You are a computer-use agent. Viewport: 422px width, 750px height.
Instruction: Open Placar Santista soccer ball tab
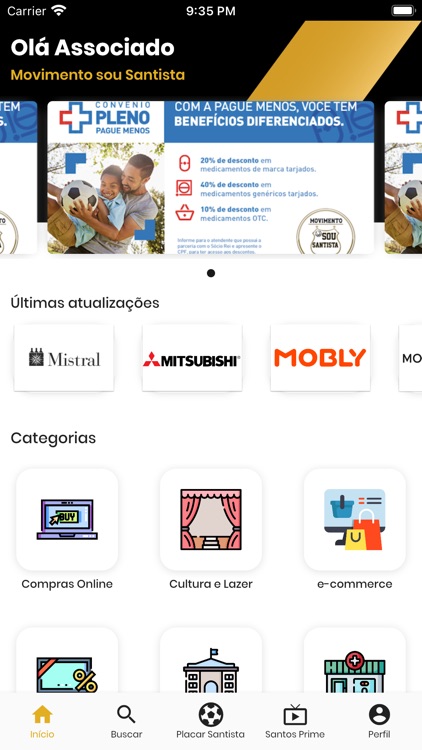211,721
